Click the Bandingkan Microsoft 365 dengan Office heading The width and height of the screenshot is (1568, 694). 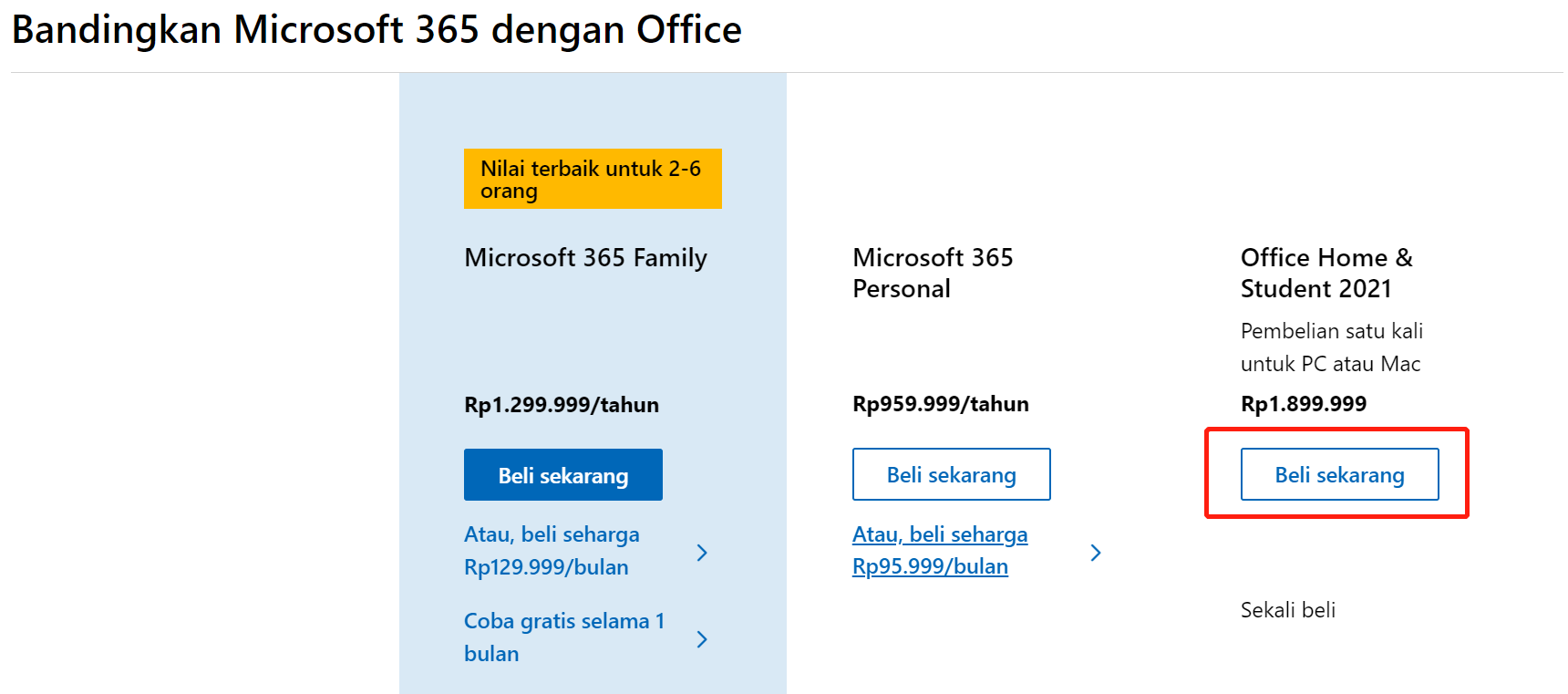coord(377,30)
